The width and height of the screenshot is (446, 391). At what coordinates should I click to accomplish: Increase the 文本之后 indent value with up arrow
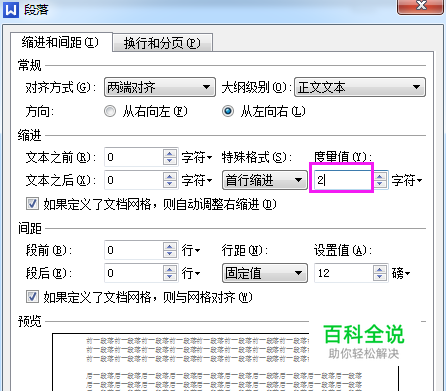click(x=170, y=177)
